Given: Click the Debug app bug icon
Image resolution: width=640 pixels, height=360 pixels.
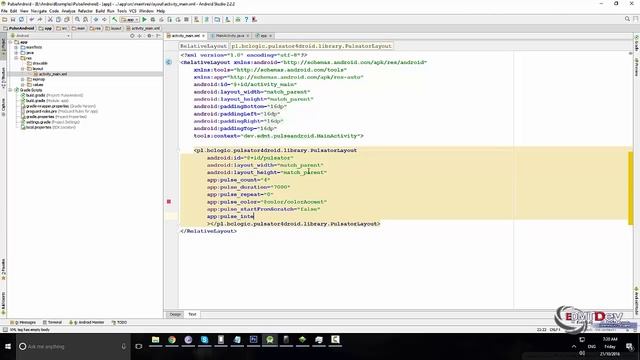Looking at the screenshot, I should point(153,19).
